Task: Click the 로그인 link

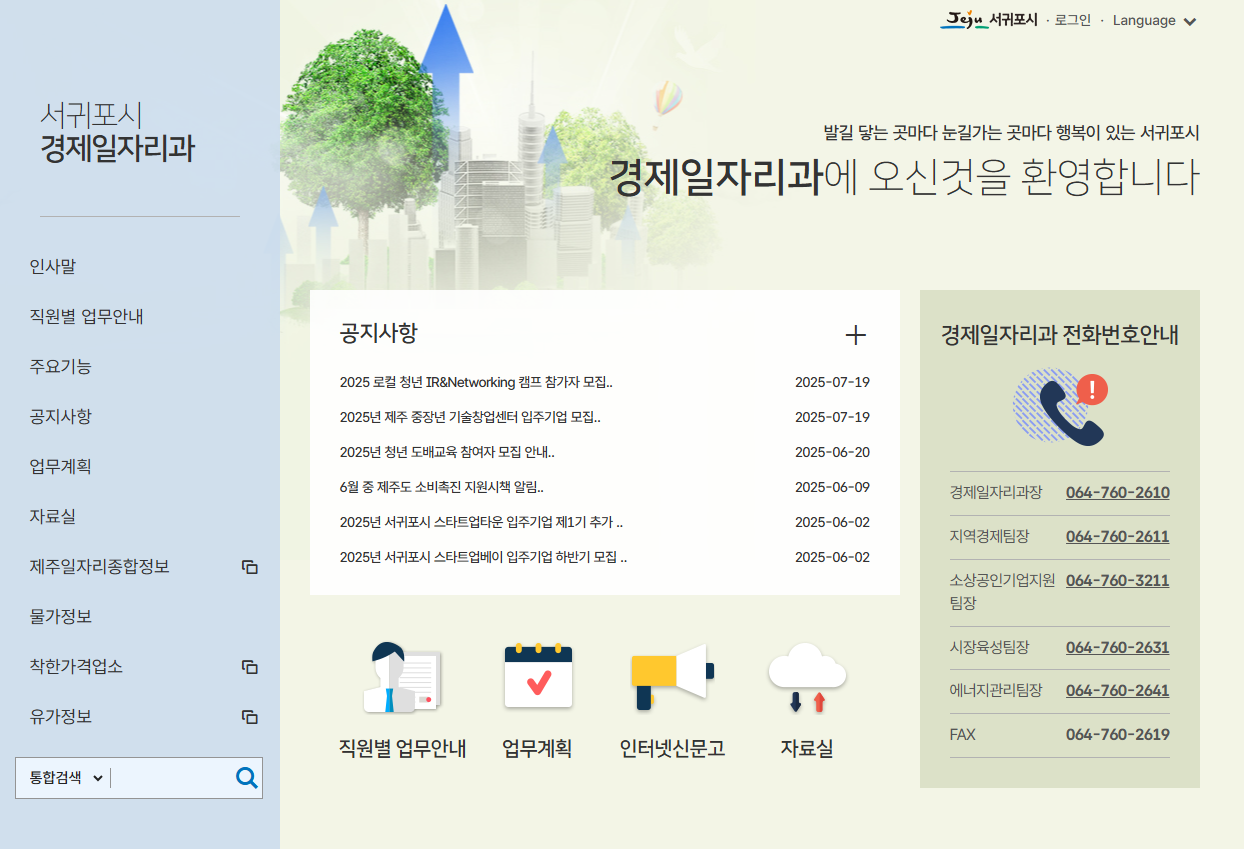Action: click(x=1072, y=20)
